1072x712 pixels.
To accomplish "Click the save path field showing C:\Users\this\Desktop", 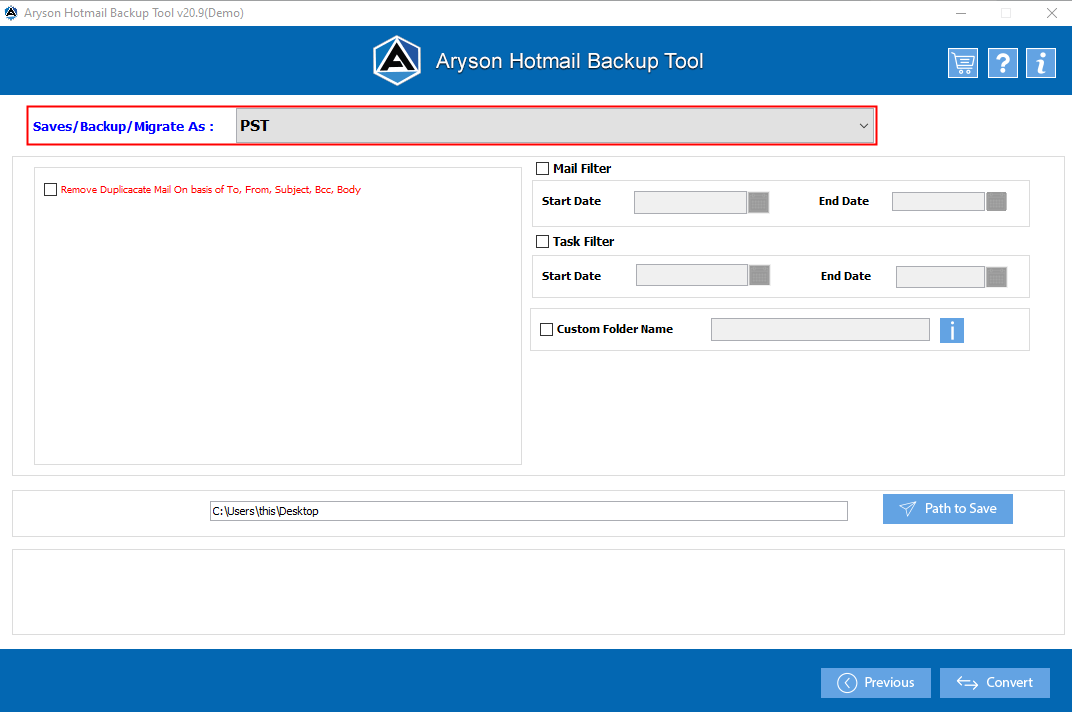I will pyautogui.click(x=528, y=511).
